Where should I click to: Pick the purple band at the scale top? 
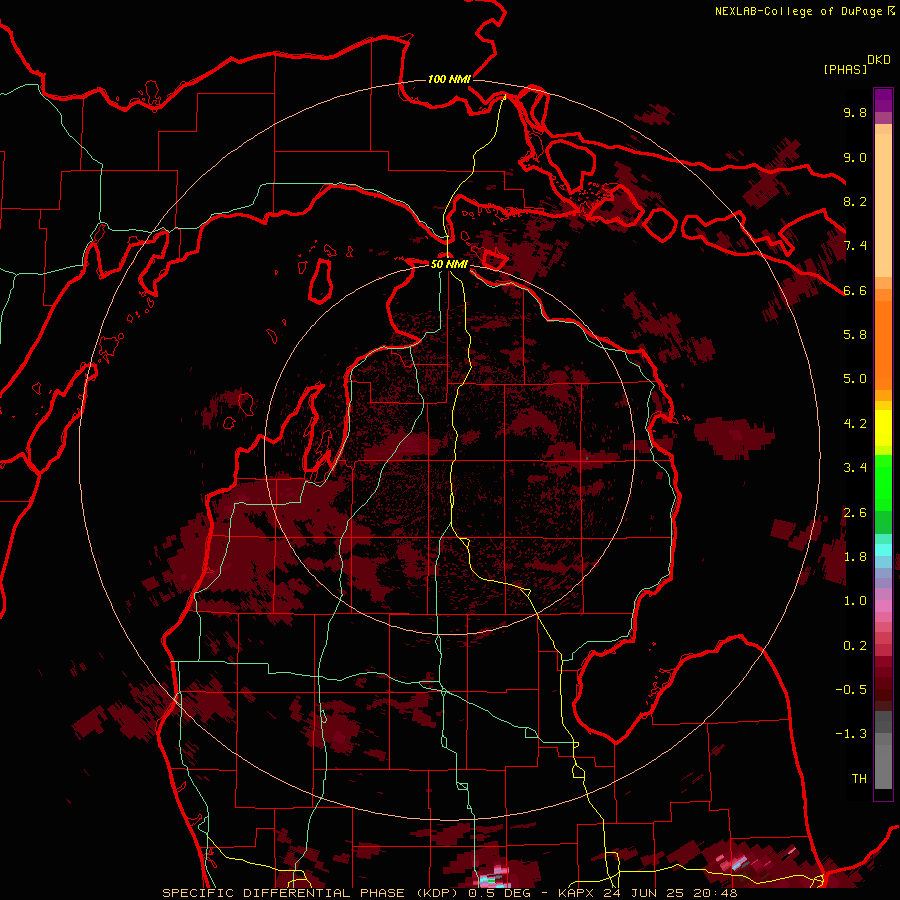coord(883,100)
